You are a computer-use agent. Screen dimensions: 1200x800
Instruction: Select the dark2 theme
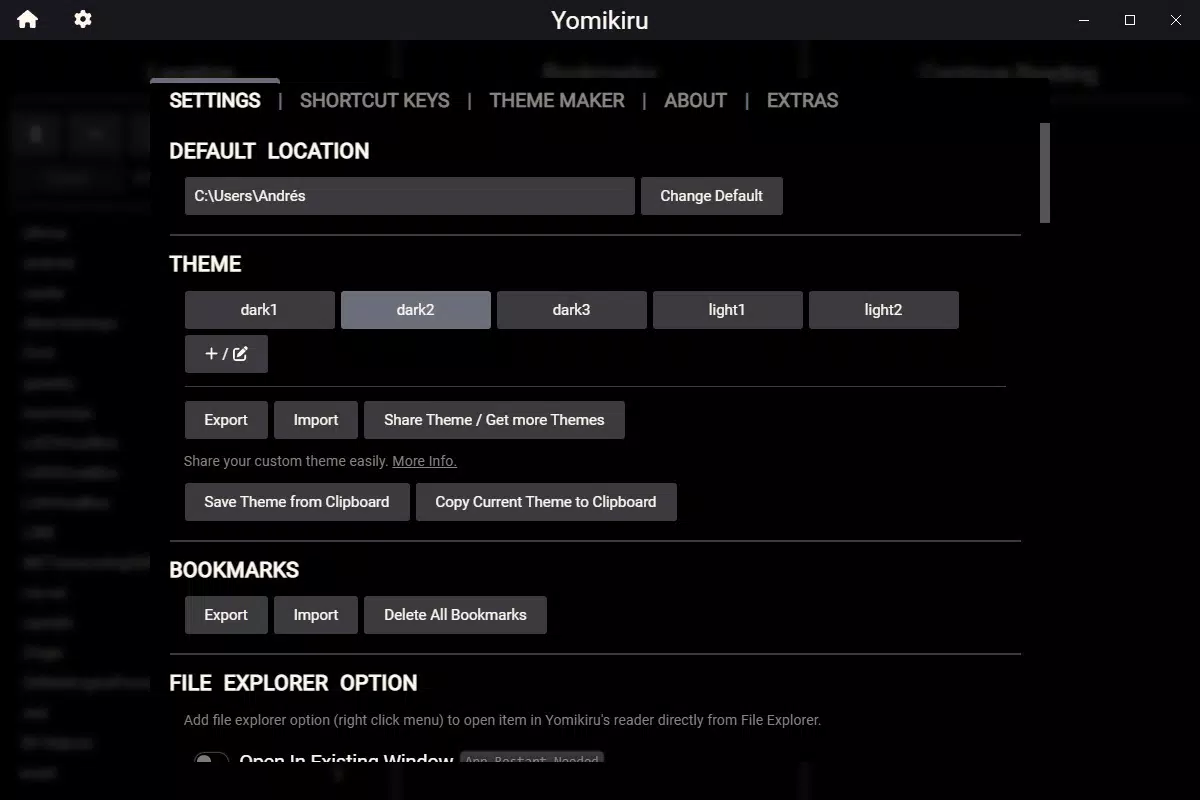(416, 310)
